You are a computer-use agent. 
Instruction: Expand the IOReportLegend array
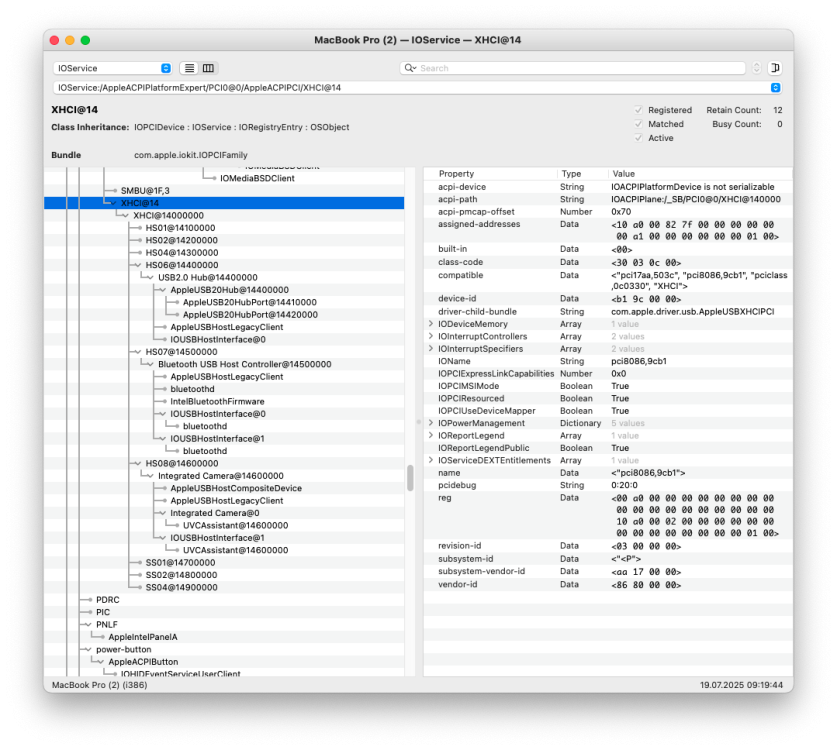tap(431, 435)
